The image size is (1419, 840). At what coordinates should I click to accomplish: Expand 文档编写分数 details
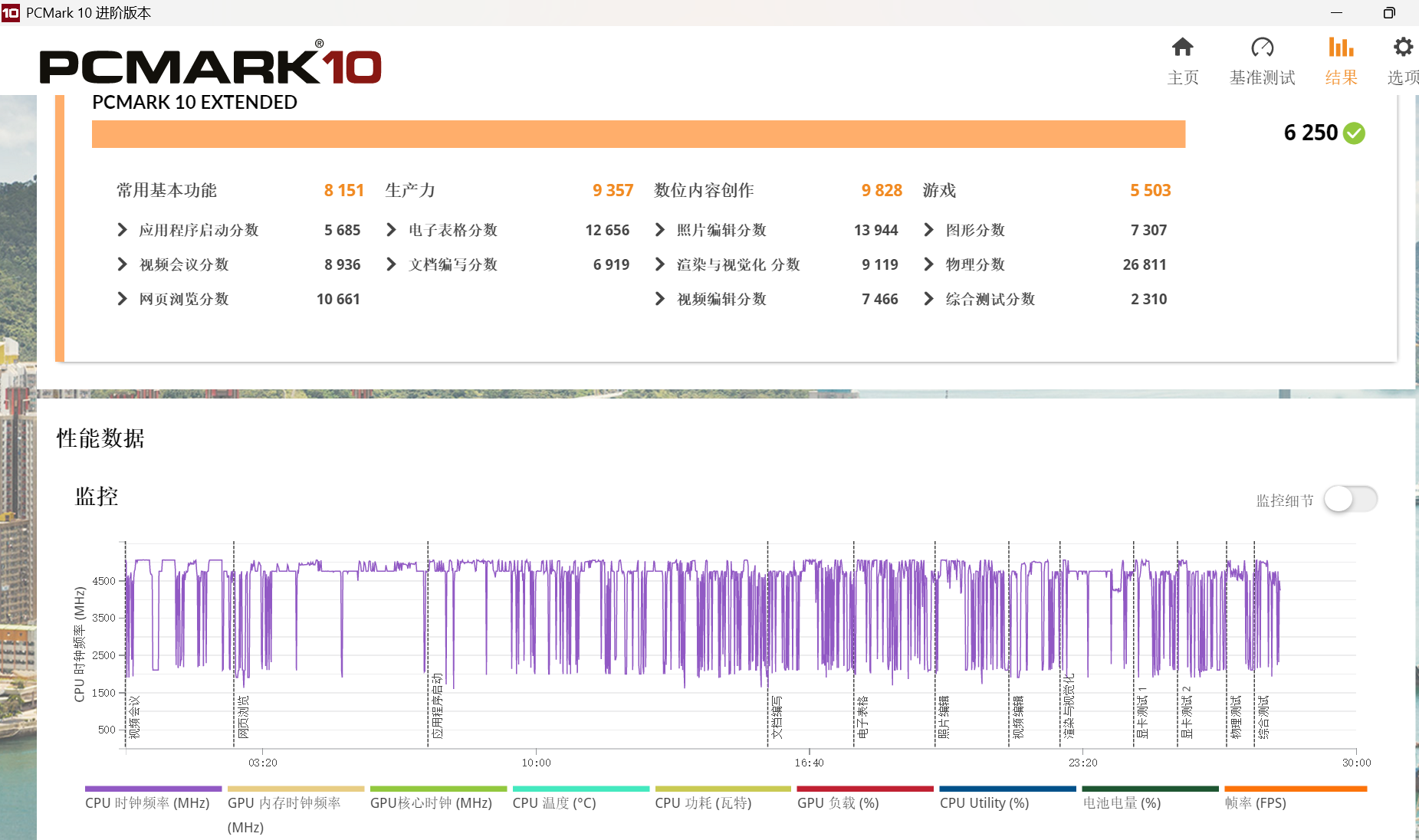pyautogui.click(x=391, y=264)
